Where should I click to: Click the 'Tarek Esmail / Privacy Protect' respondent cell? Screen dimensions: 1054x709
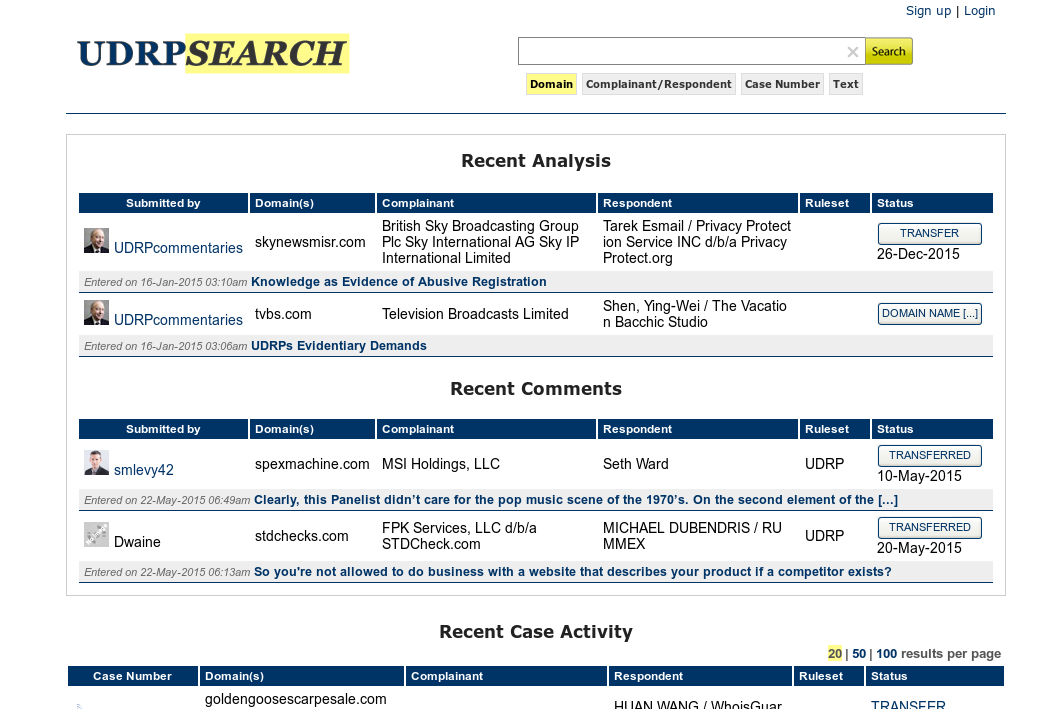tap(697, 242)
